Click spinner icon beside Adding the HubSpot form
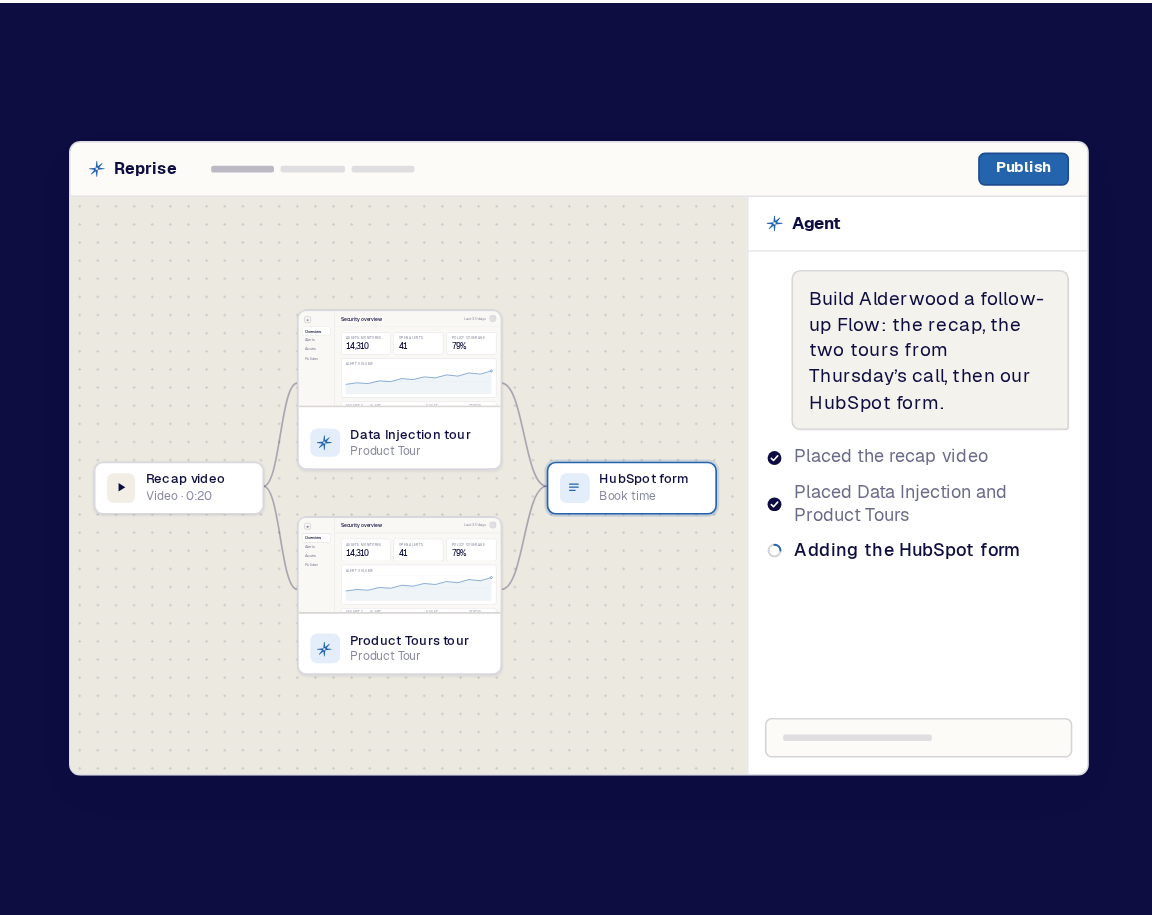Viewport: 1152px width, 915px height. pyautogui.click(x=774, y=550)
